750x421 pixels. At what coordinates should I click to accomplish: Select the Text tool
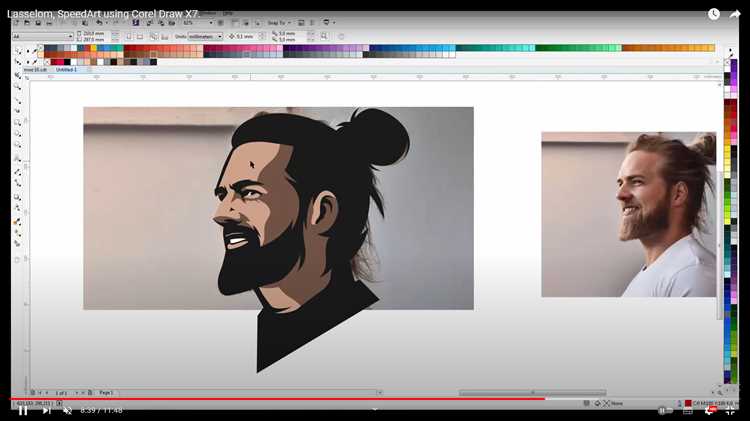pos(18,159)
